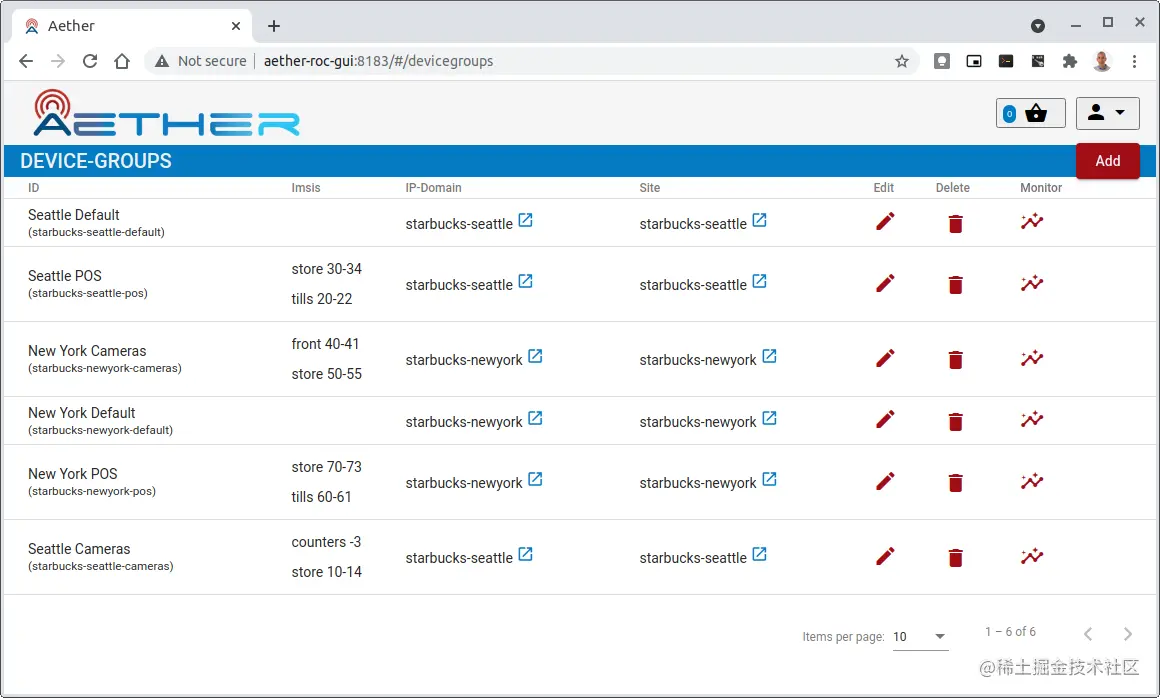Select 'store 70-73' Imsis entry

point(326,467)
